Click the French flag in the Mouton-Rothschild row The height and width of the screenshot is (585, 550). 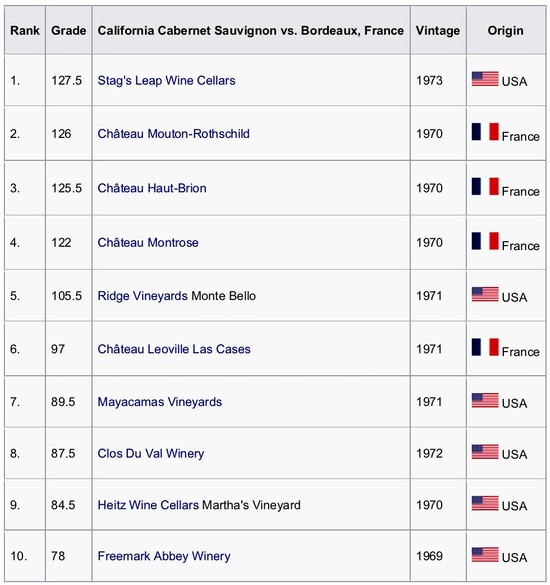click(x=485, y=132)
